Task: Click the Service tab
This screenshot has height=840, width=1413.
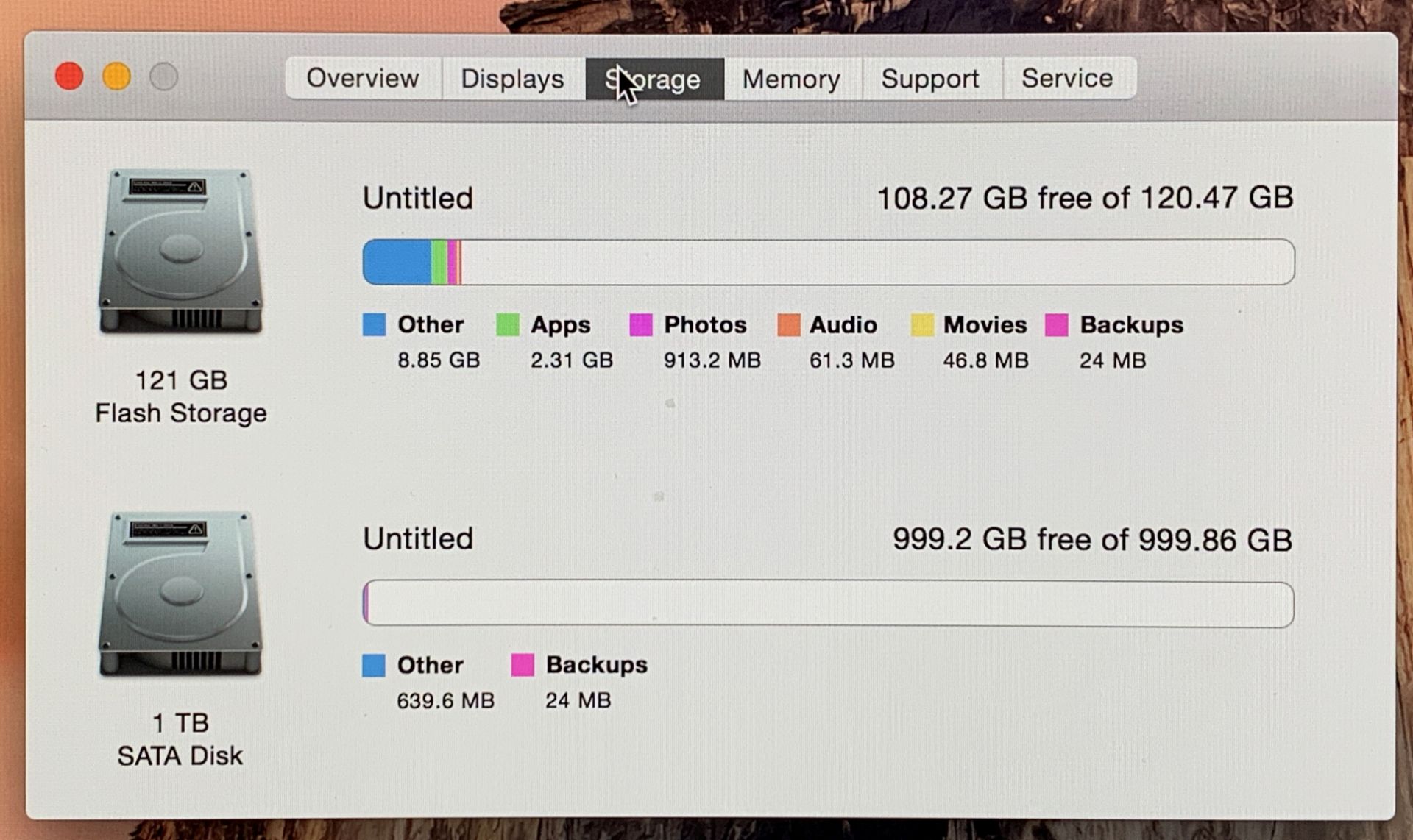Action: click(1064, 78)
